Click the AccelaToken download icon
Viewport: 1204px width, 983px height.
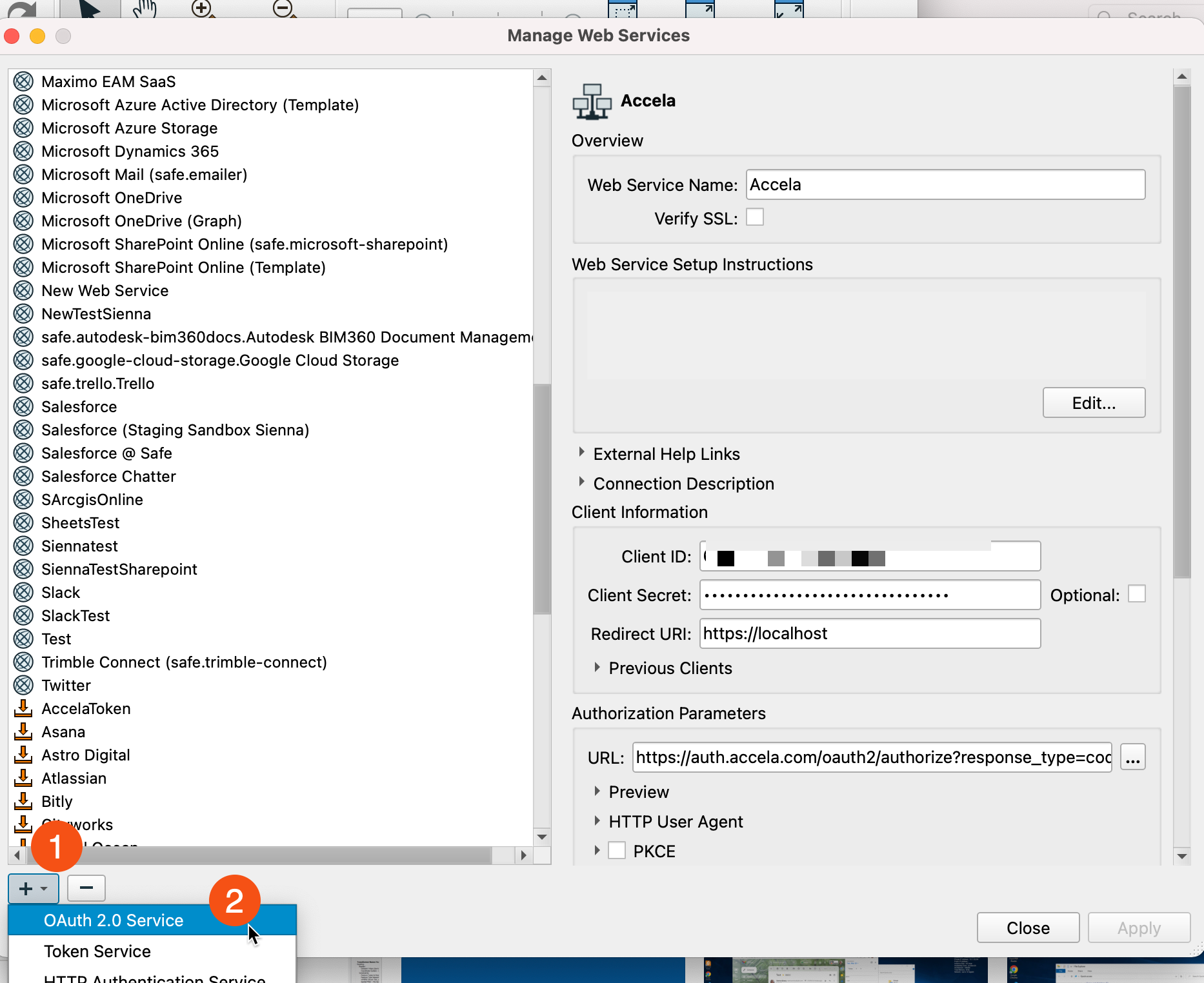click(23, 708)
